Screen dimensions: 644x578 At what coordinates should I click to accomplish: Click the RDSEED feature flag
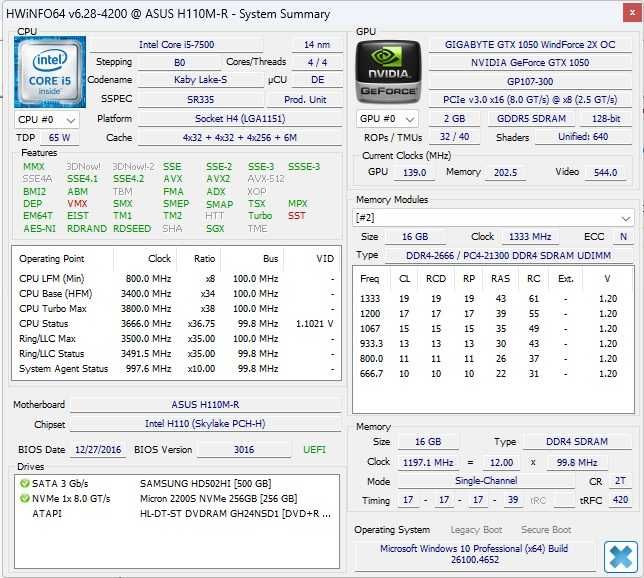coord(132,228)
